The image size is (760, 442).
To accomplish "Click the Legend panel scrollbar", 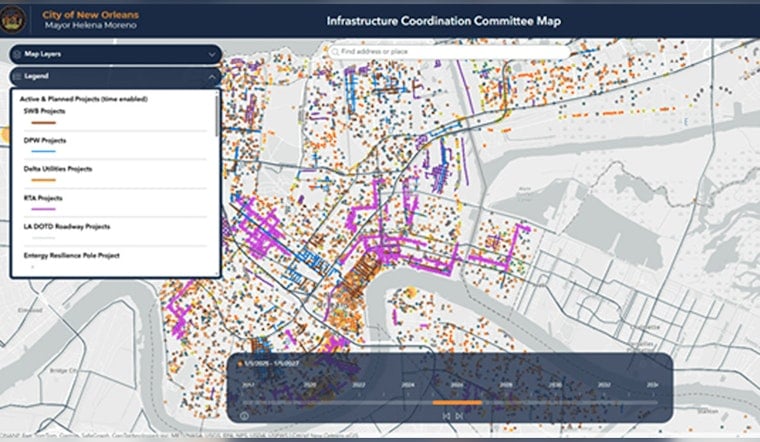I will coord(217,114).
